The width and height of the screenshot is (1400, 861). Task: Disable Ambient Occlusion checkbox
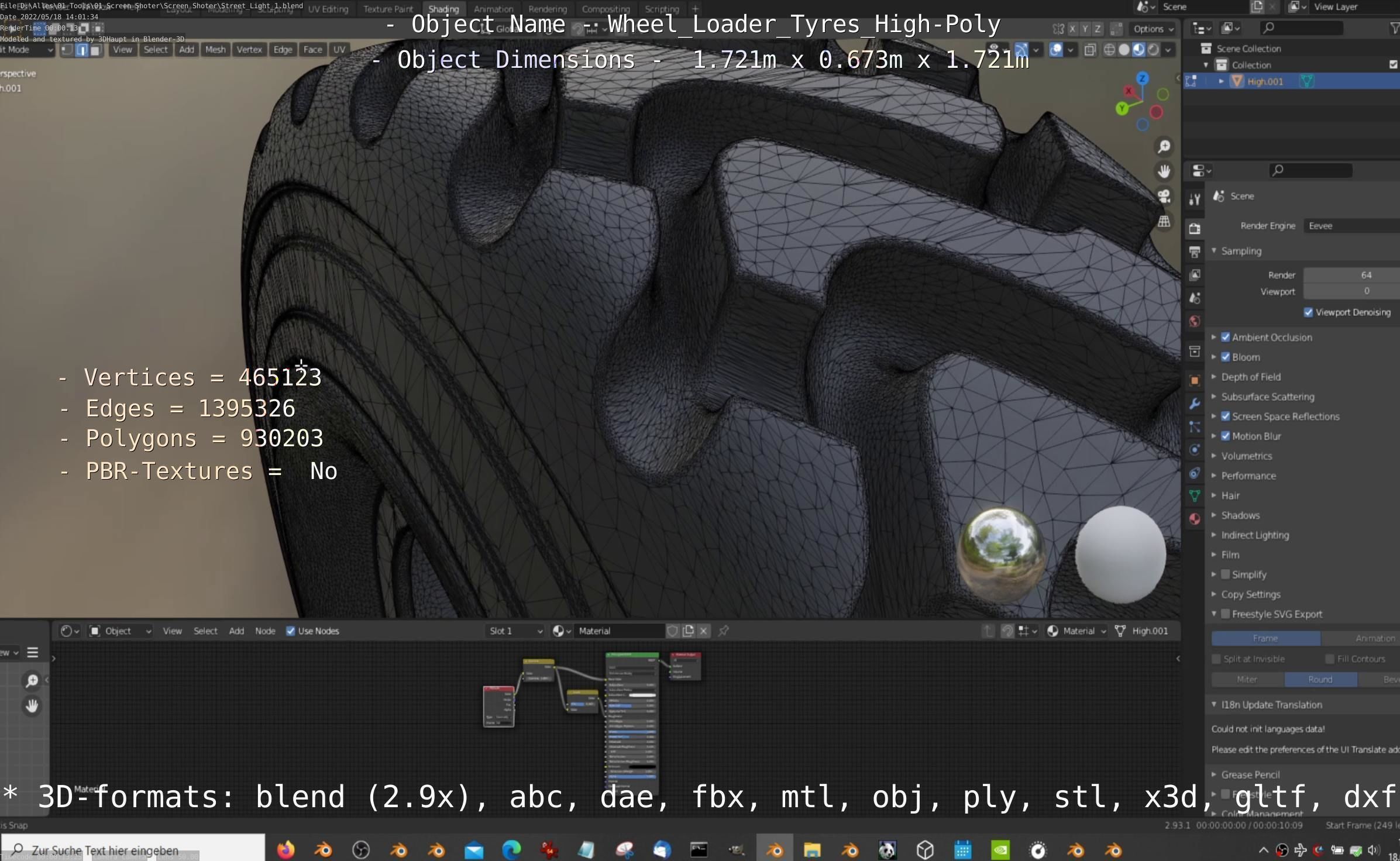(1226, 337)
